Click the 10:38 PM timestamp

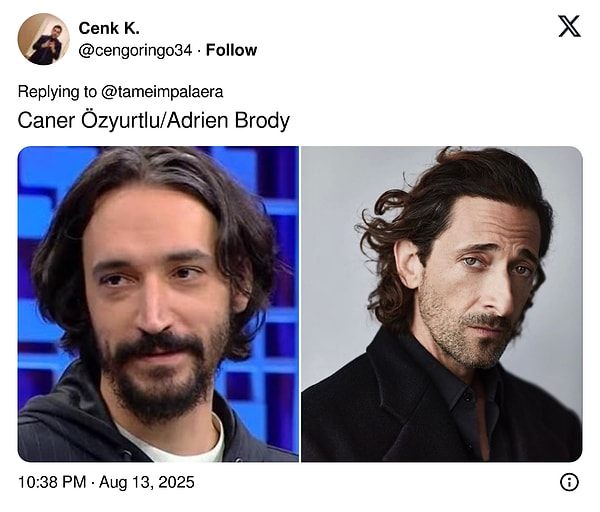52,482
